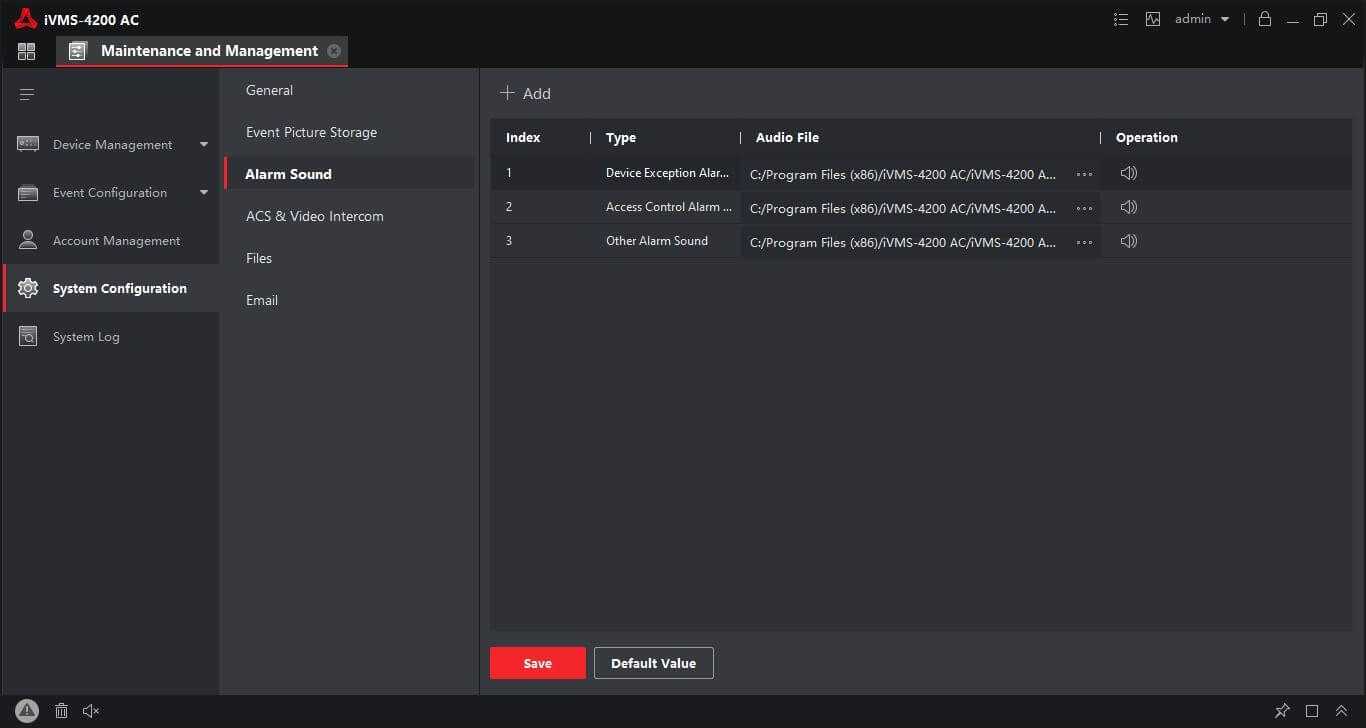Viewport: 1366px width, 728px height.
Task: Open the alarm warning icon in status bar
Action: click(27, 711)
